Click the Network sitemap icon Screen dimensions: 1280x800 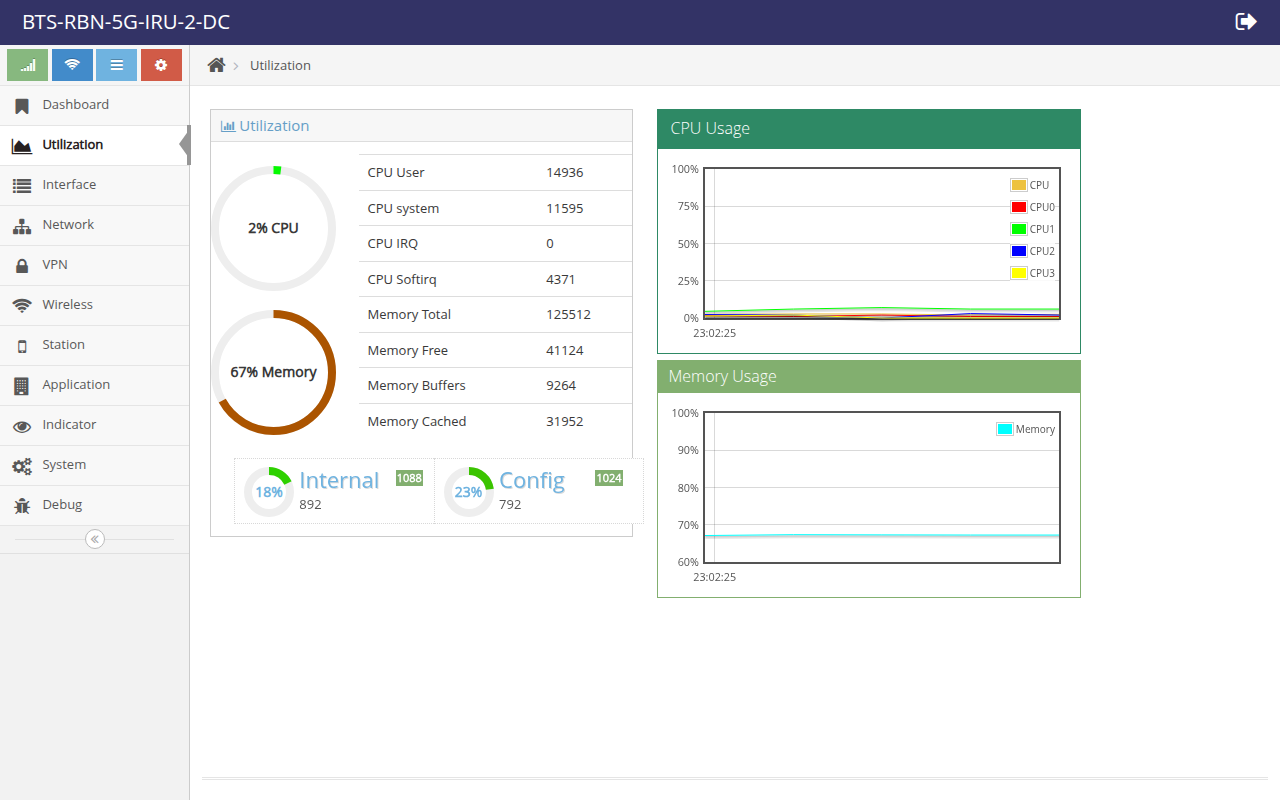(x=22, y=226)
